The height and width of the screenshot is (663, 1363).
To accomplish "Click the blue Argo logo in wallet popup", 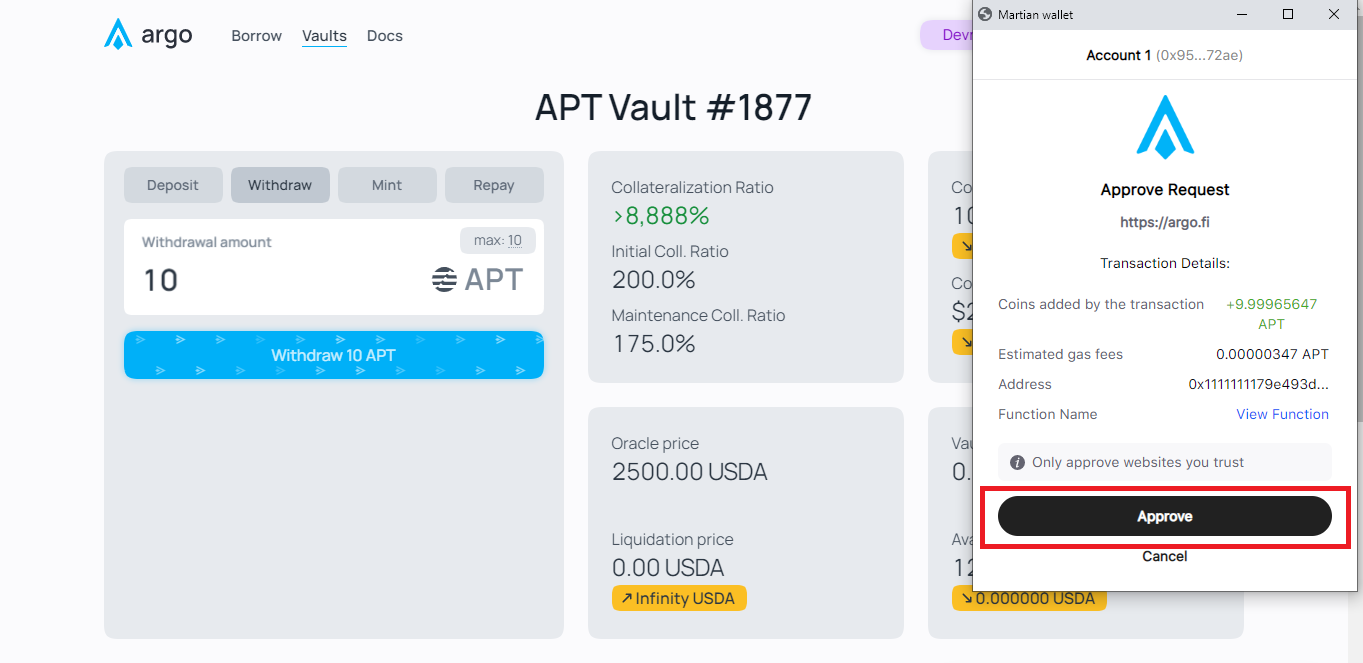I will 1165,128.
